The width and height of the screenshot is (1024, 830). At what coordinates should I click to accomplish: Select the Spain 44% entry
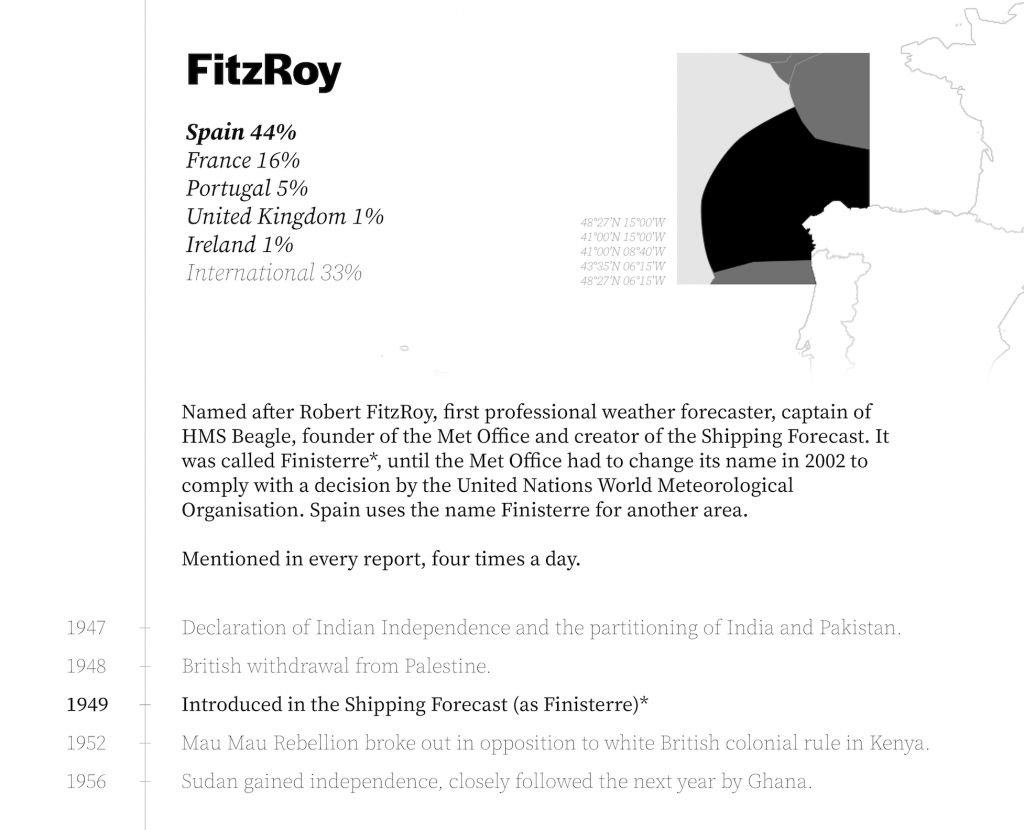pyautogui.click(x=241, y=133)
